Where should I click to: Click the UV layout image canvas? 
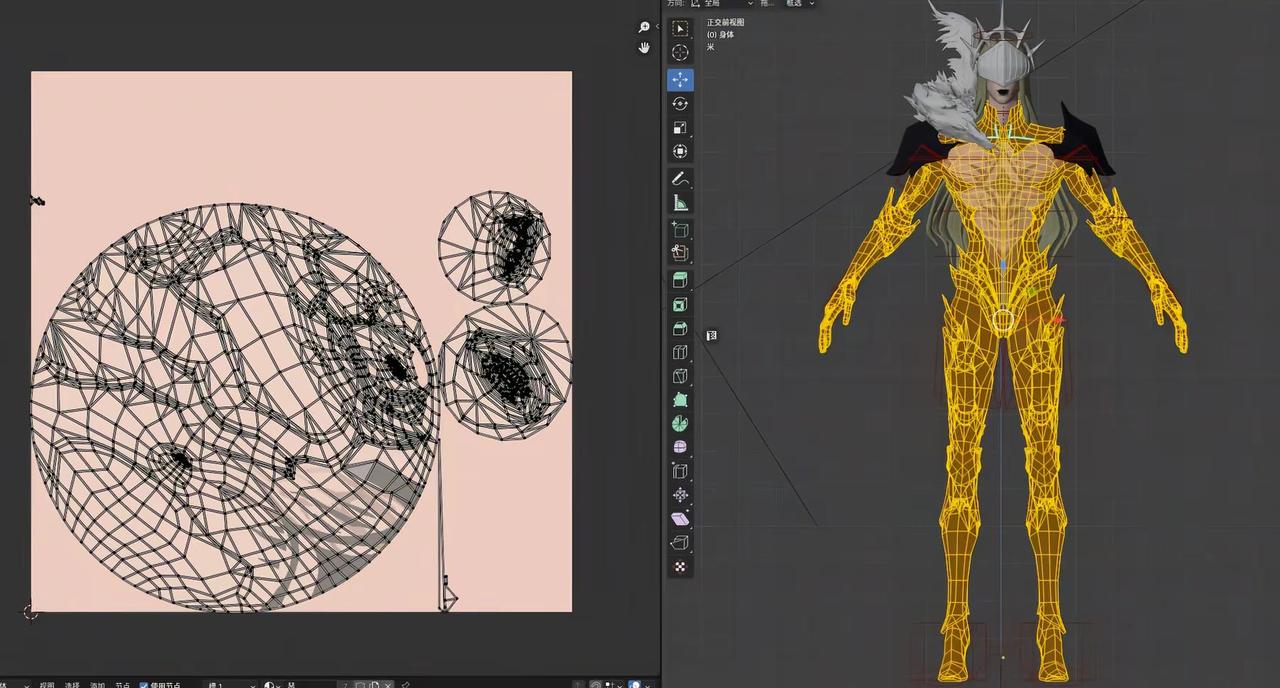coord(301,341)
